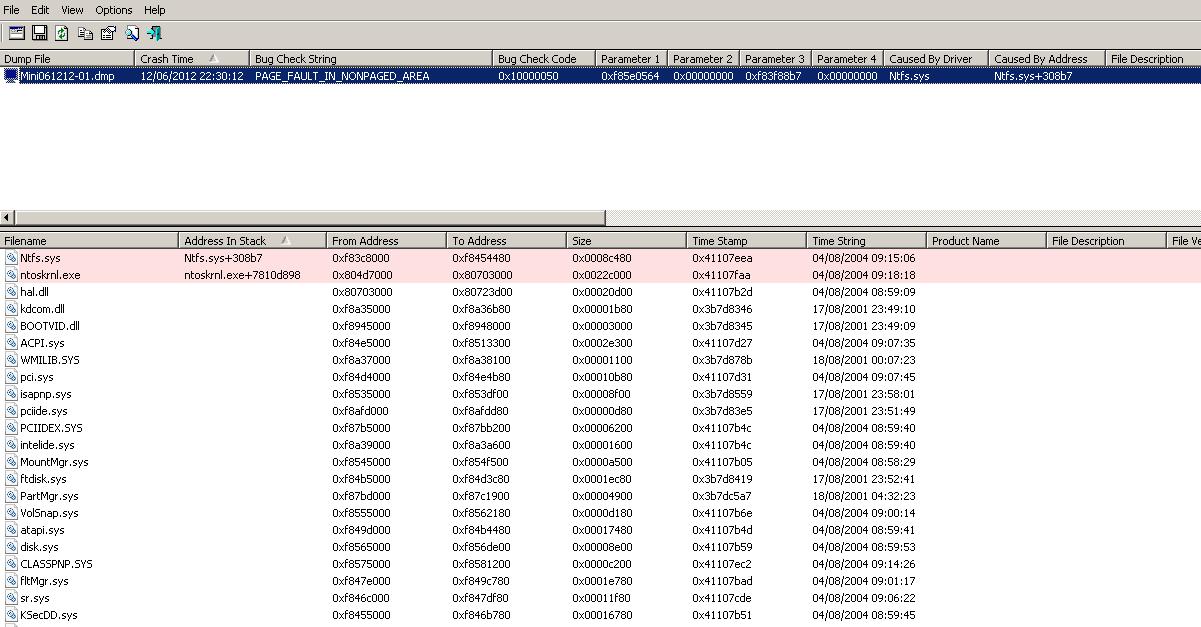This screenshot has height=627, width=1201.
Task: Sort by Caused By Driver column header
Action: point(936,59)
